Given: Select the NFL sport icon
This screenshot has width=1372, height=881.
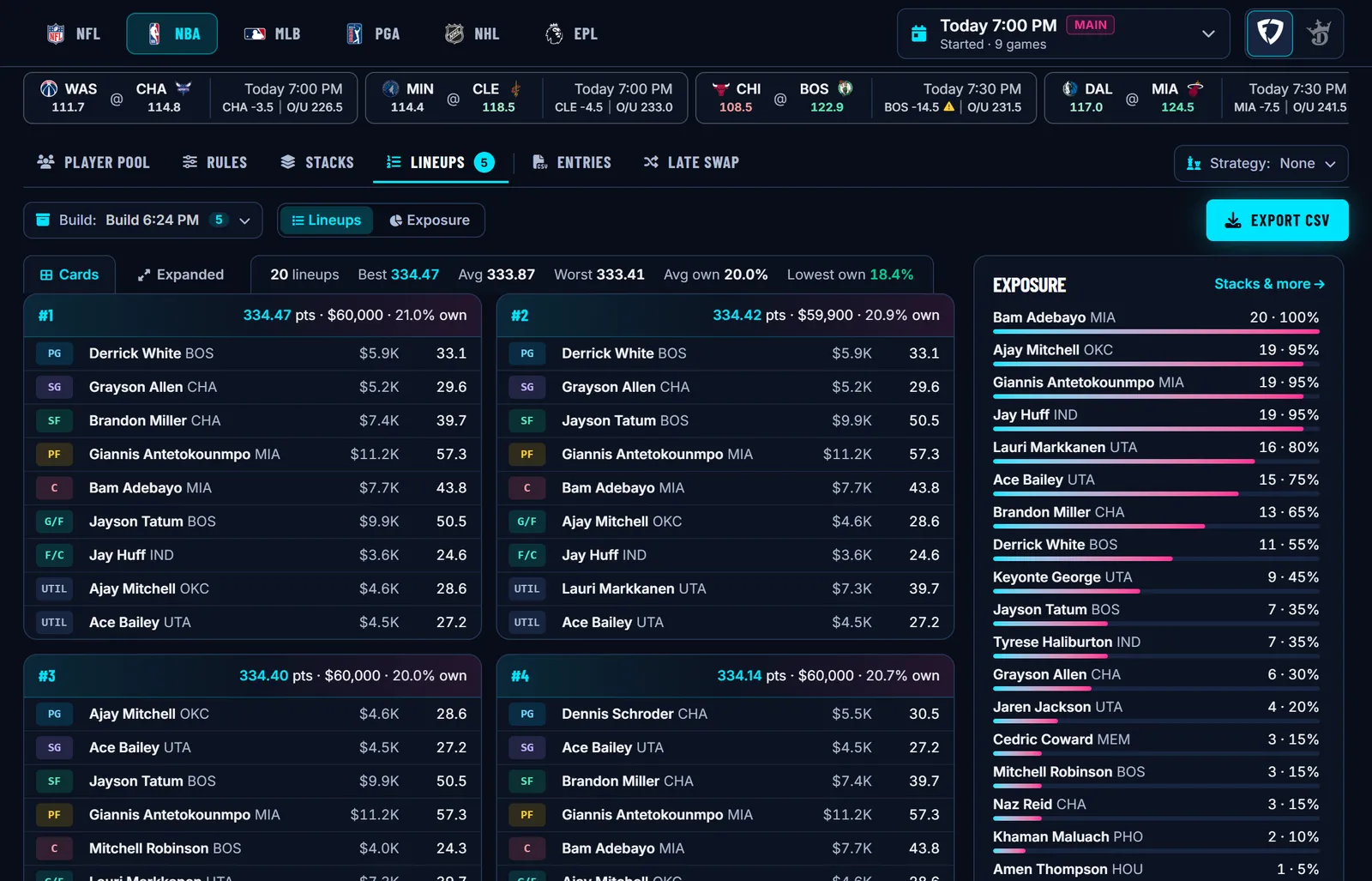Looking at the screenshot, I should tap(56, 34).
